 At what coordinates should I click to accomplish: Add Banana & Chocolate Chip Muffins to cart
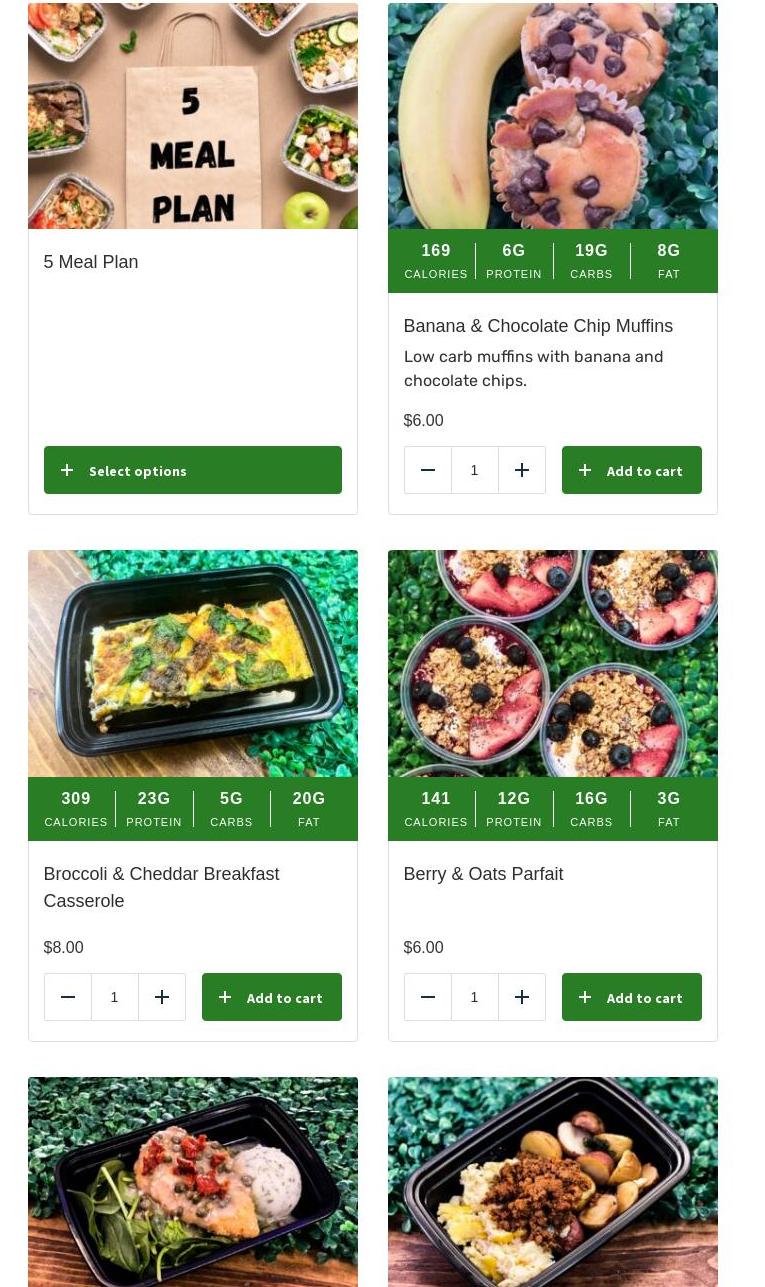click(631, 470)
